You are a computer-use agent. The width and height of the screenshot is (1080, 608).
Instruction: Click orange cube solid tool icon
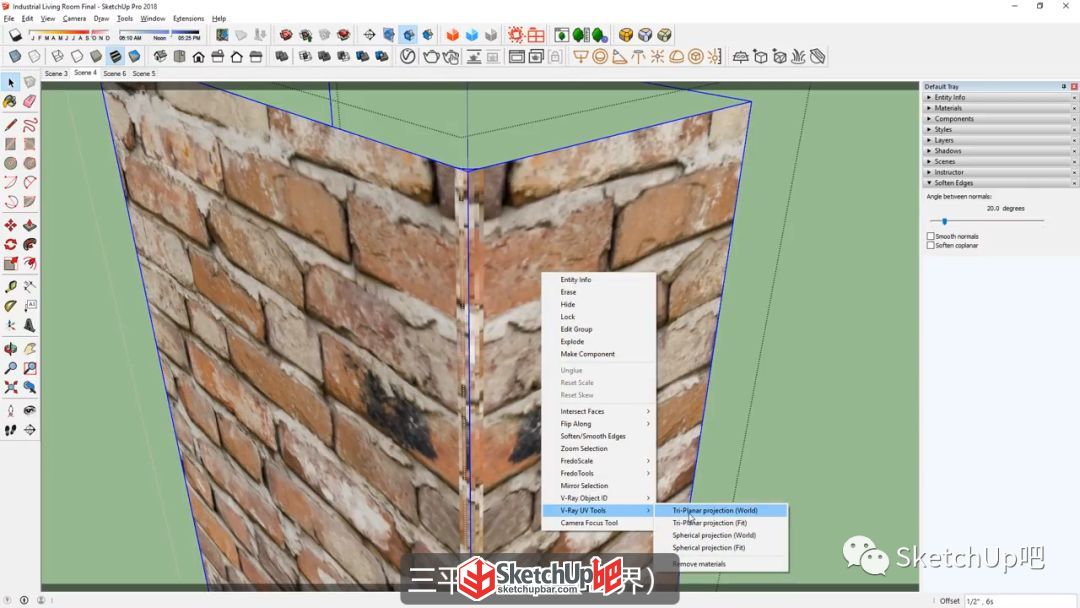point(453,34)
